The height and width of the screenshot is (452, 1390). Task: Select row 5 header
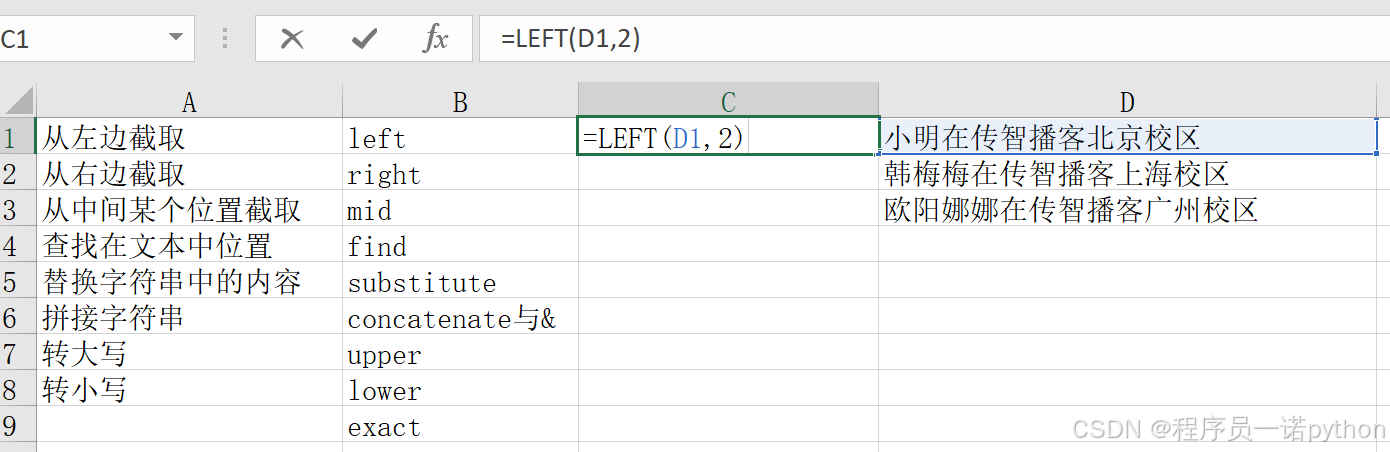coord(18,280)
